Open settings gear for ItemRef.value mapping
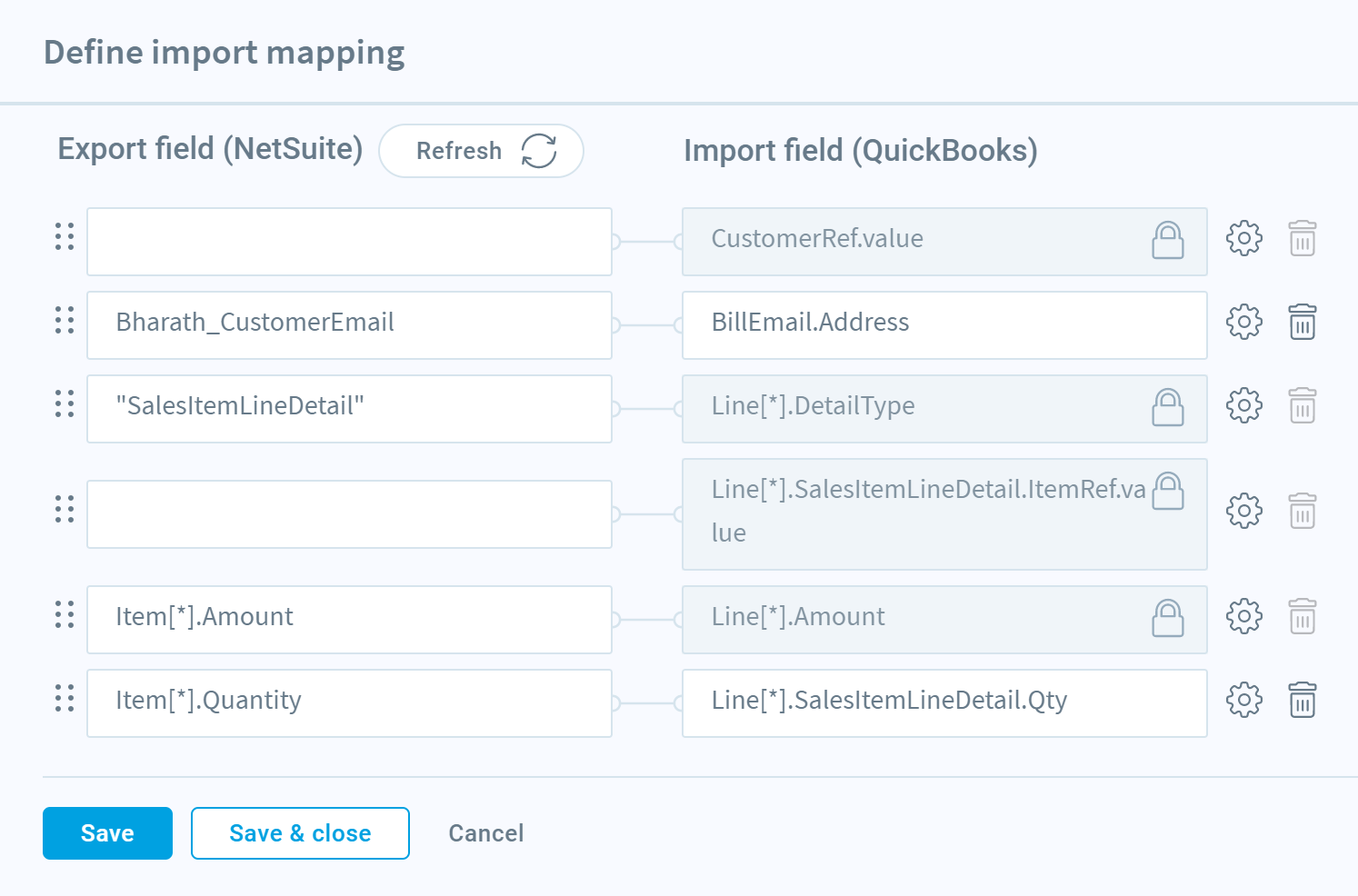 coord(1243,511)
